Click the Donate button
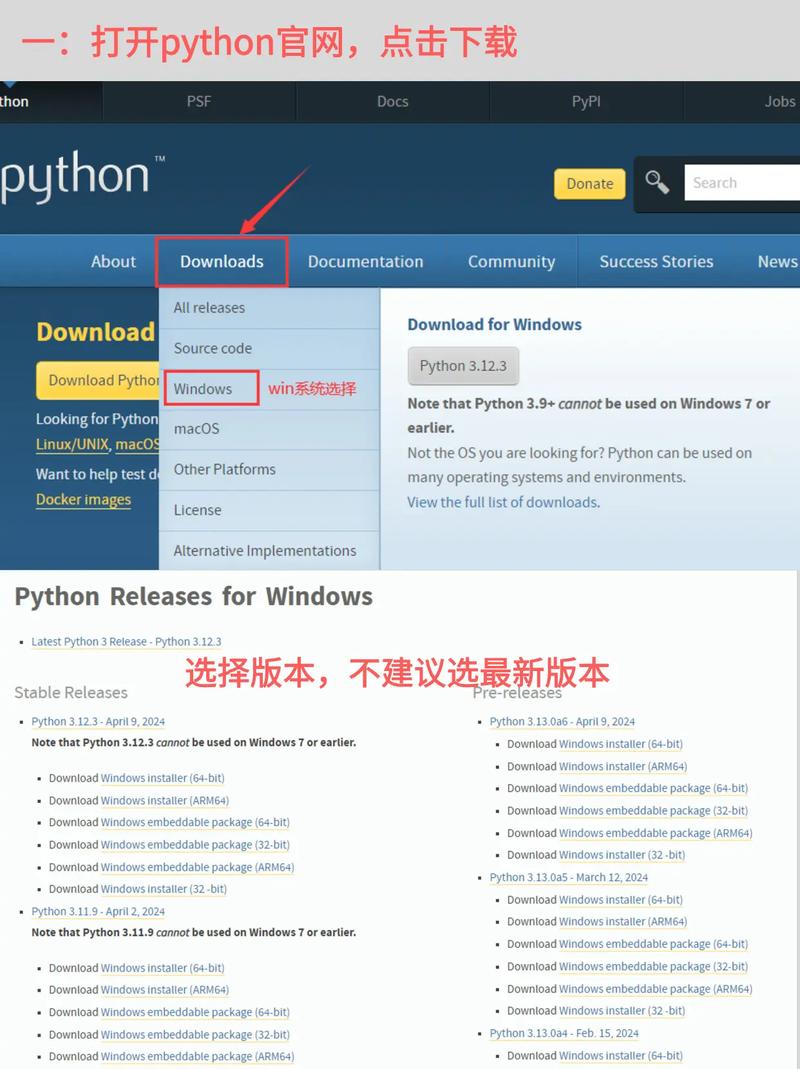The height and width of the screenshot is (1069, 800). tap(589, 184)
